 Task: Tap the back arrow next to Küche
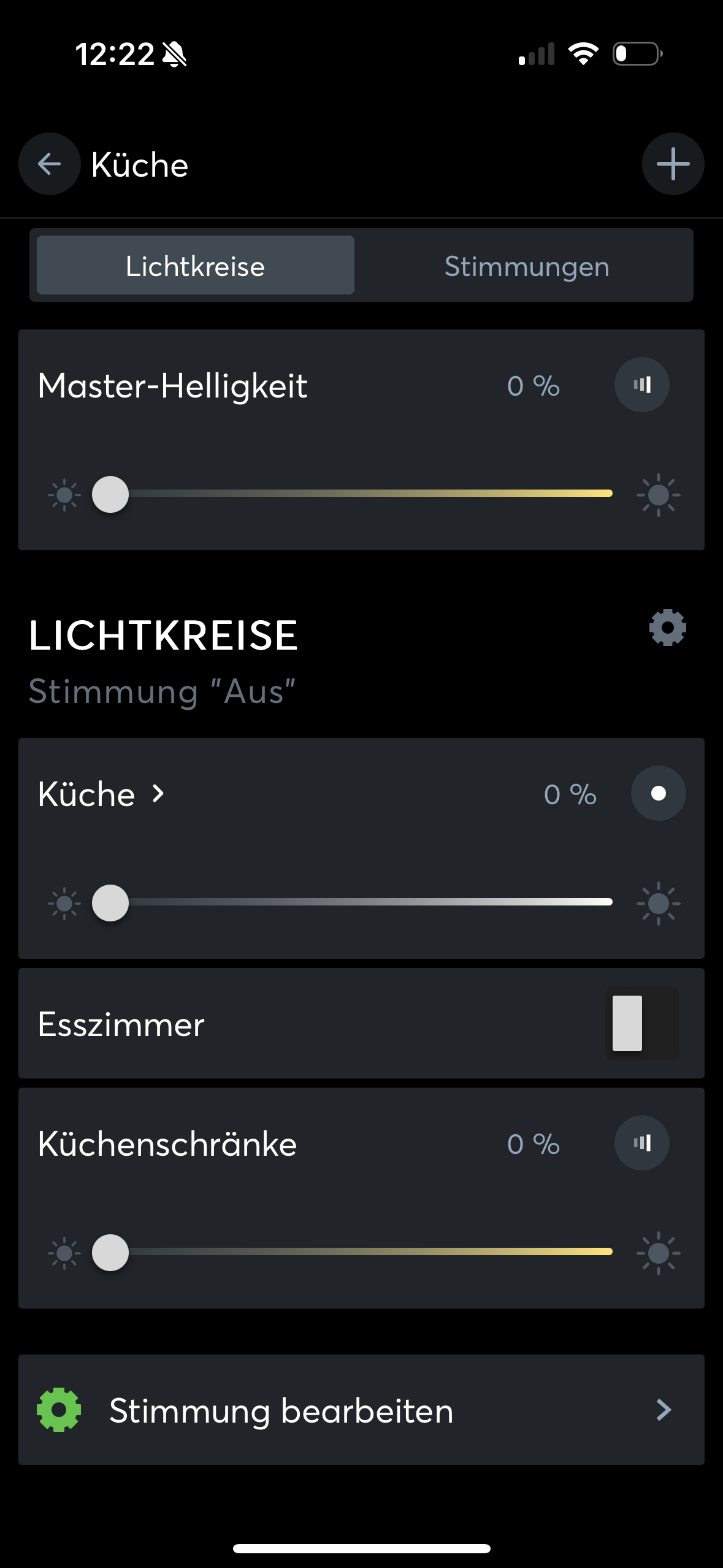pyautogui.click(x=49, y=164)
